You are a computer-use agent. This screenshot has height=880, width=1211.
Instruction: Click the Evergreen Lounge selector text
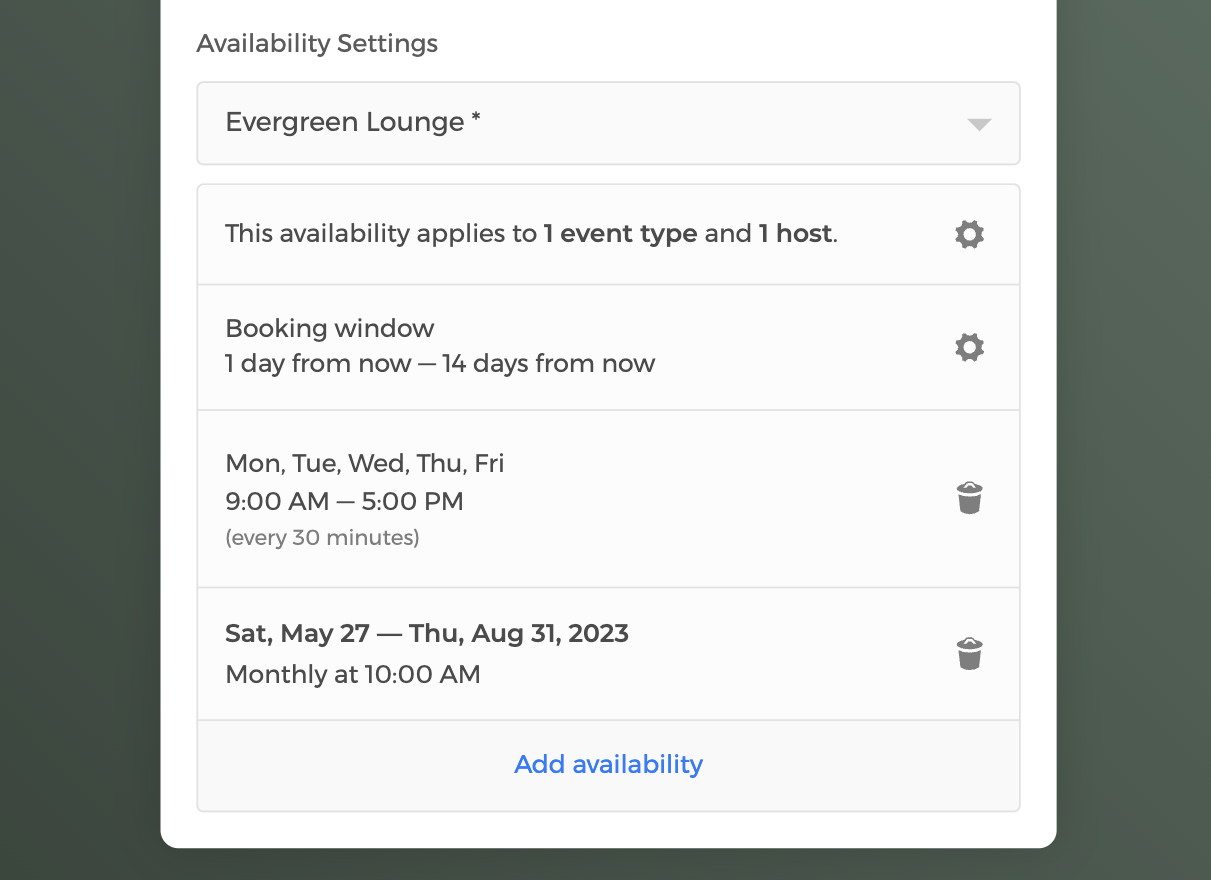point(344,122)
